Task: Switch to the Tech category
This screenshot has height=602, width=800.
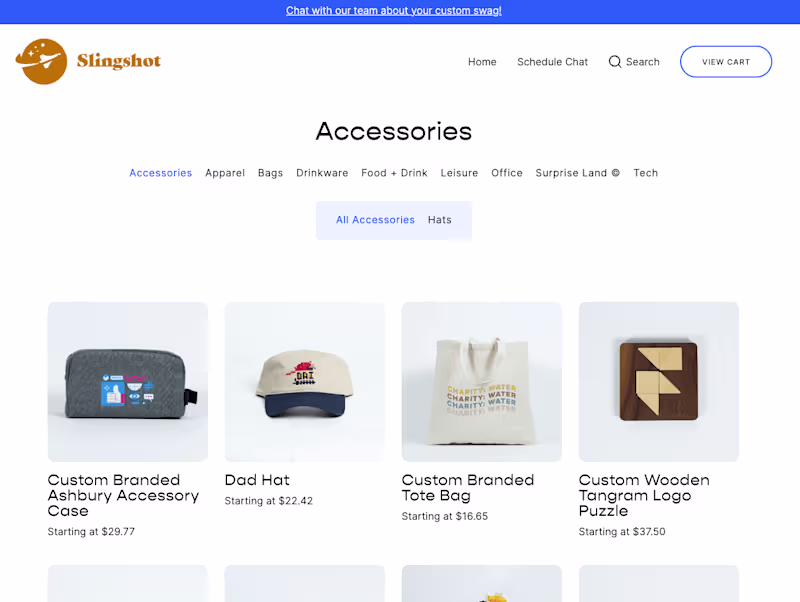Action: tap(645, 173)
